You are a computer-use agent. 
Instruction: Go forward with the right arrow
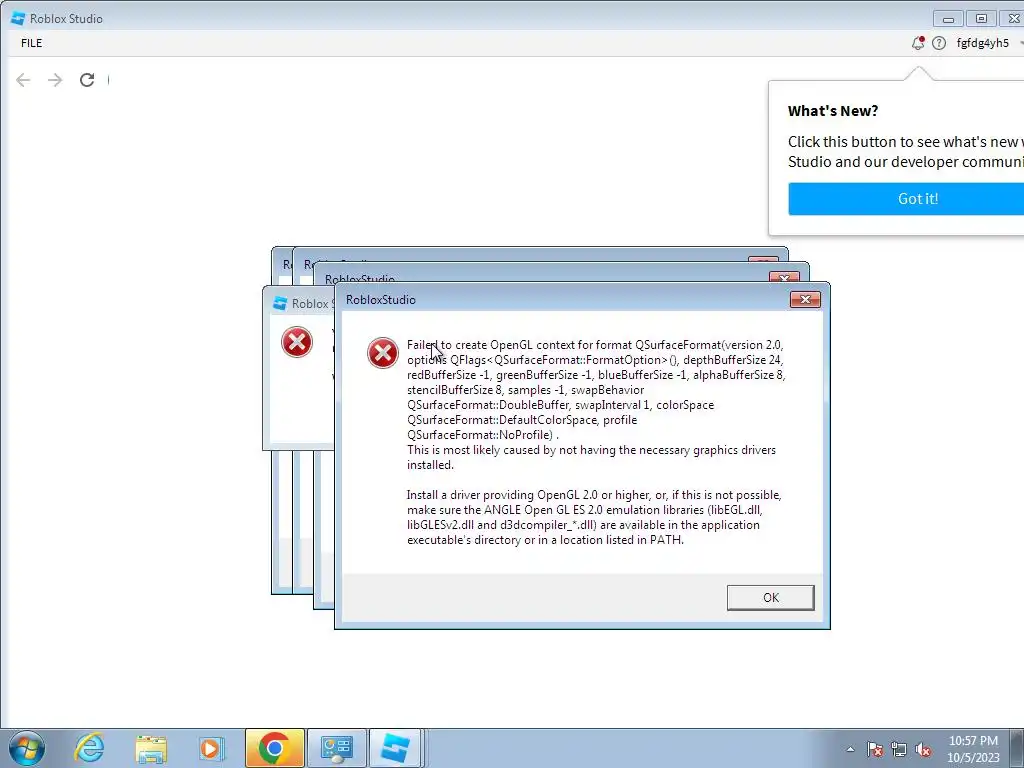pyautogui.click(x=55, y=80)
